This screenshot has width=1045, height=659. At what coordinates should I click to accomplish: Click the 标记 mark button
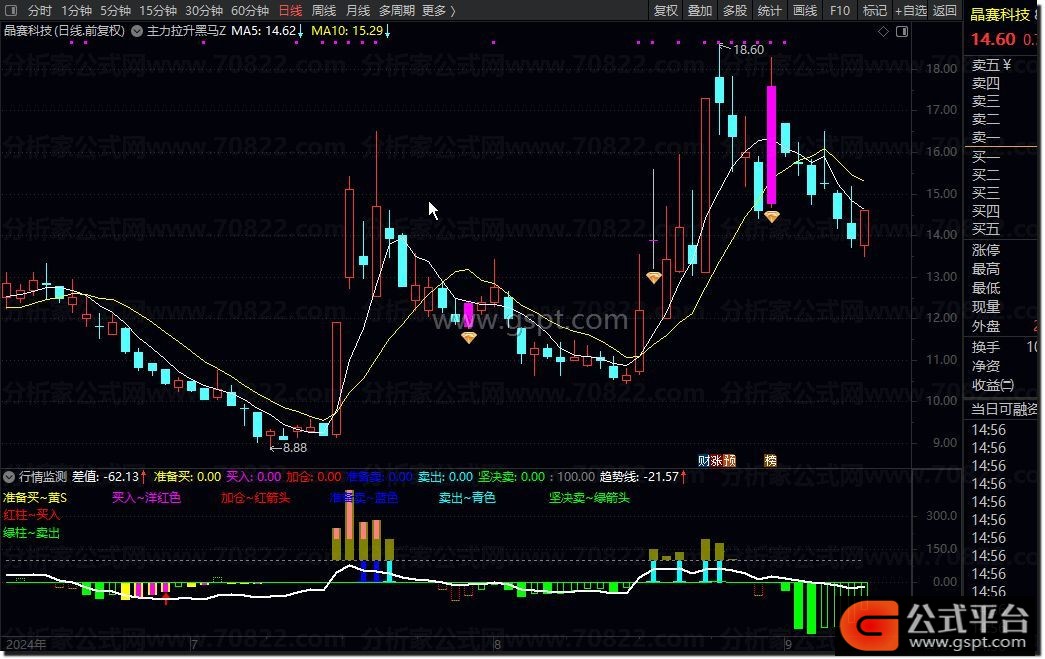(x=874, y=11)
